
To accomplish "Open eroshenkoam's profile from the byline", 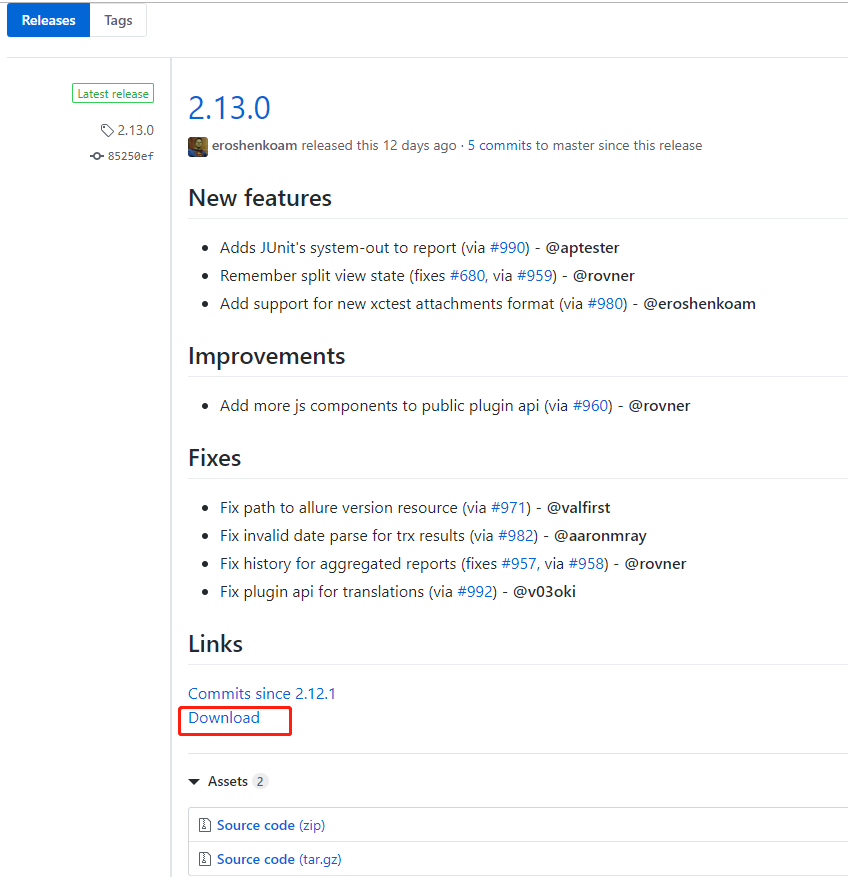I will coord(254,145).
